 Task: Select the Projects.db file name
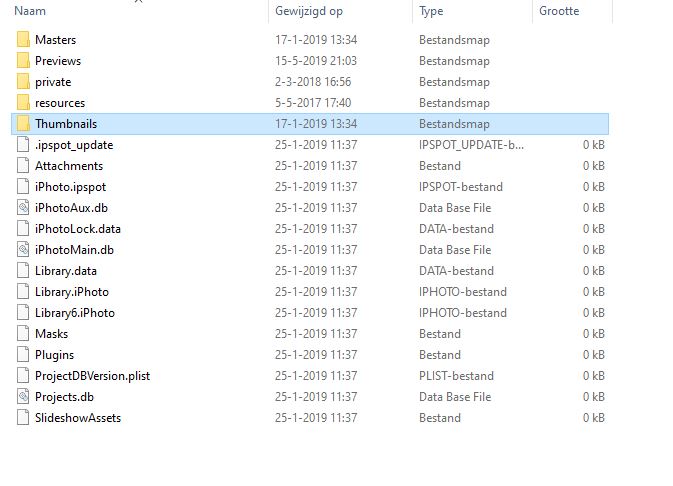(64, 397)
